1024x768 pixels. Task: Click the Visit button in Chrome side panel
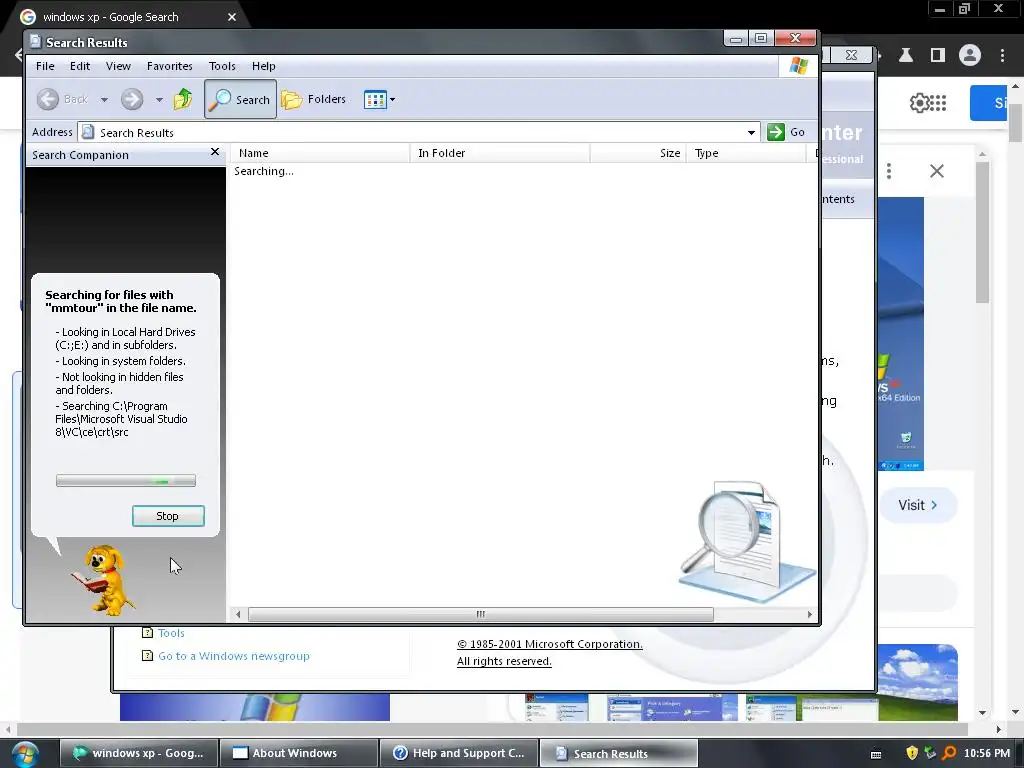(x=918, y=505)
